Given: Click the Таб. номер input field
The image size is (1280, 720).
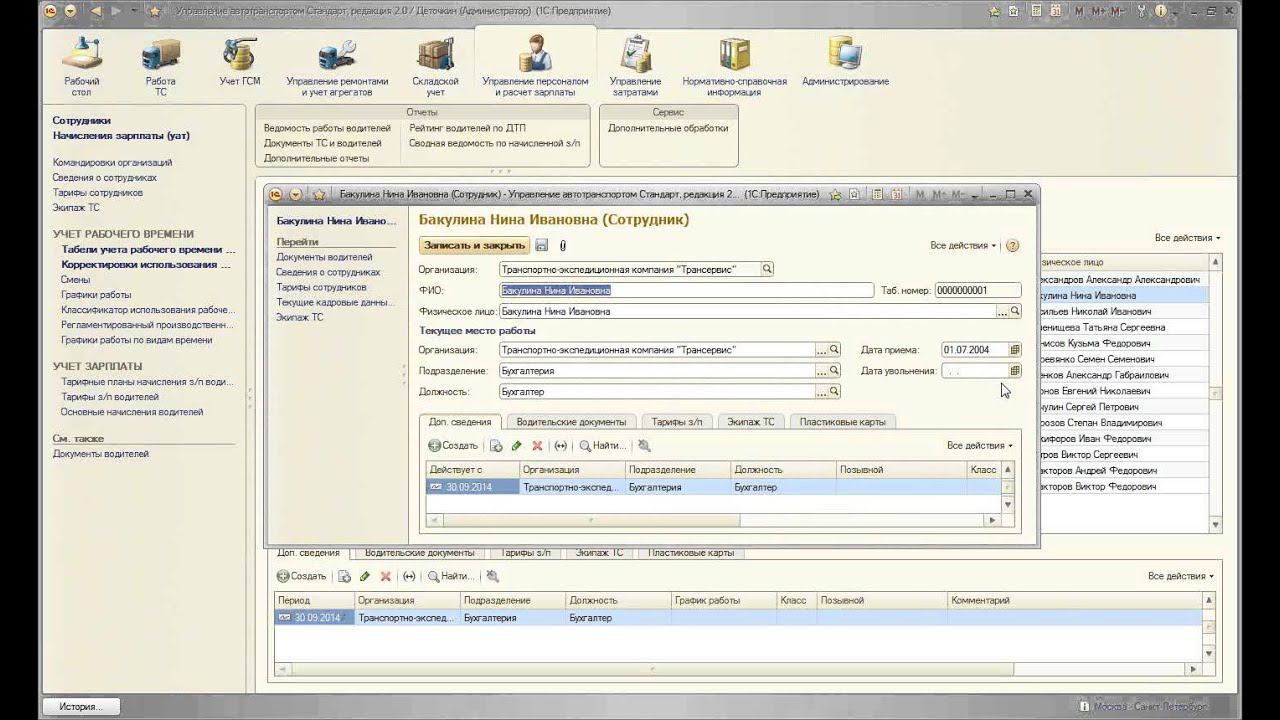Looking at the screenshot, I should tap(978, 290).
